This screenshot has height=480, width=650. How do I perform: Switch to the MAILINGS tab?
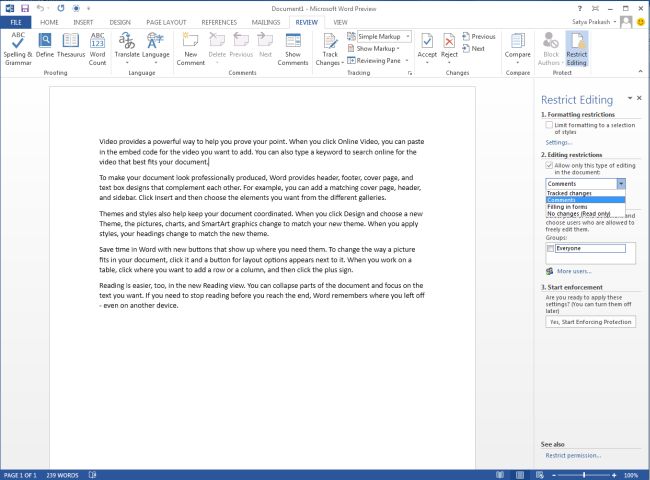coord(266,22)
